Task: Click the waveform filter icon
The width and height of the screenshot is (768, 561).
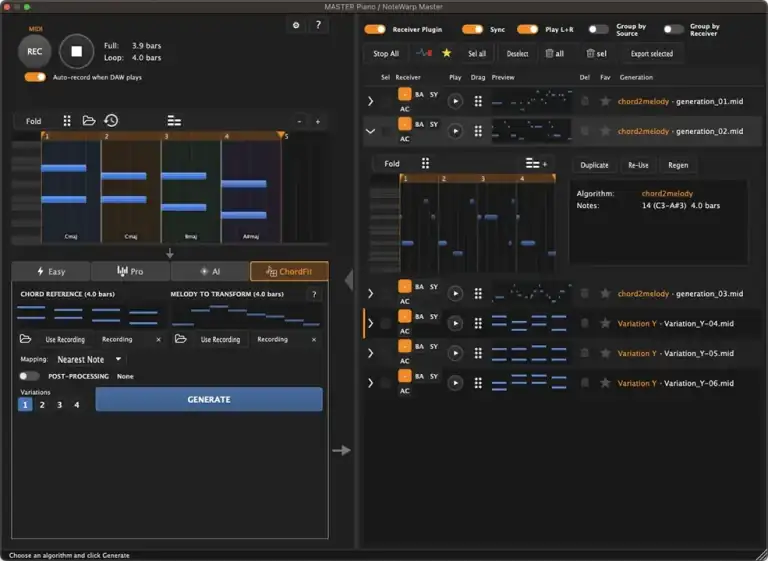Action: tap(424, 53)
